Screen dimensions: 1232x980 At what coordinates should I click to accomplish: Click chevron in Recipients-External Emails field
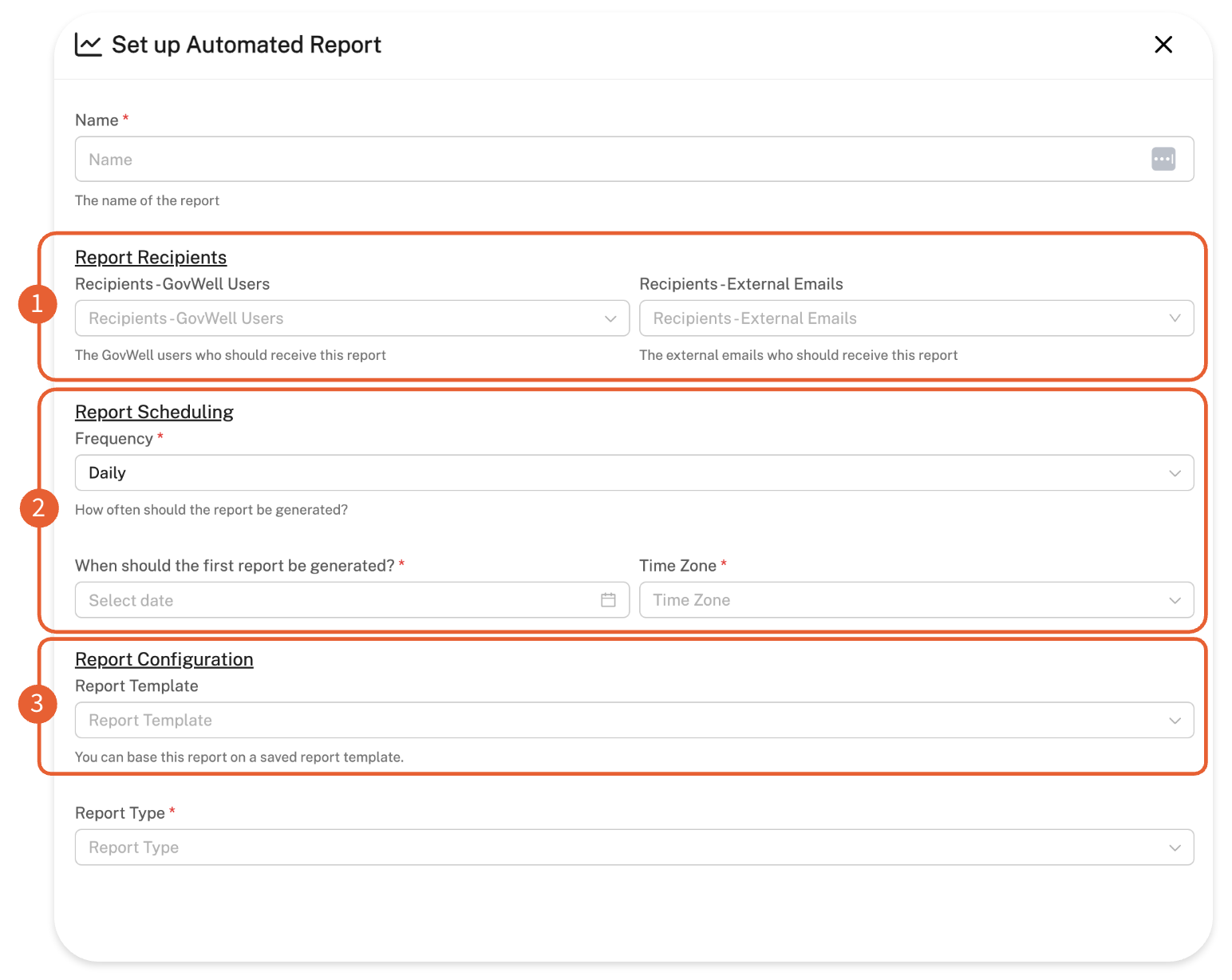click(x=1175, y=318)
